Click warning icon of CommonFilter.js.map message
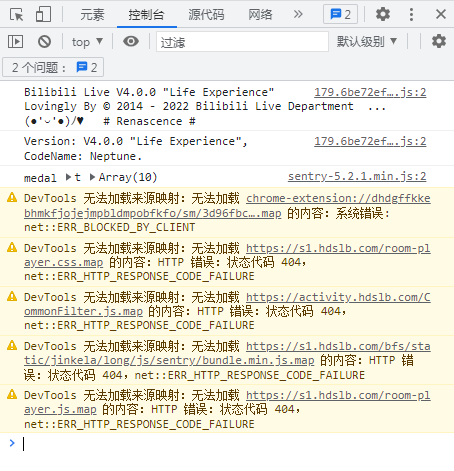The image size is (454, 471). 12,296
